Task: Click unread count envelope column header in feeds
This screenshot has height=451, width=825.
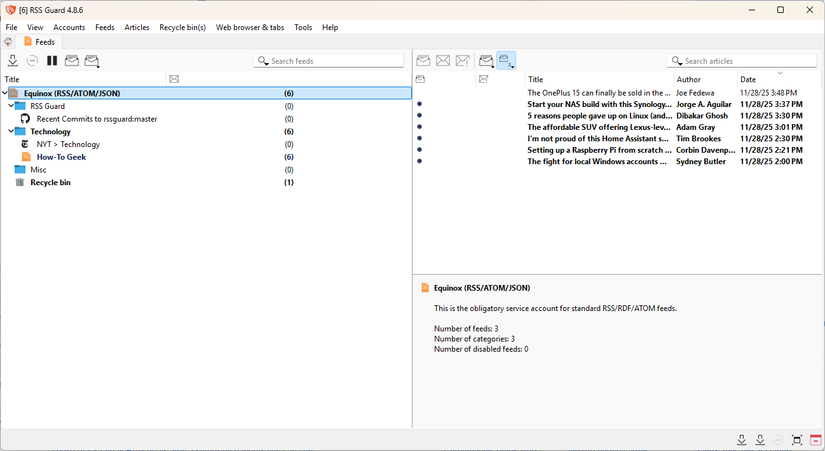Action: 174,79
